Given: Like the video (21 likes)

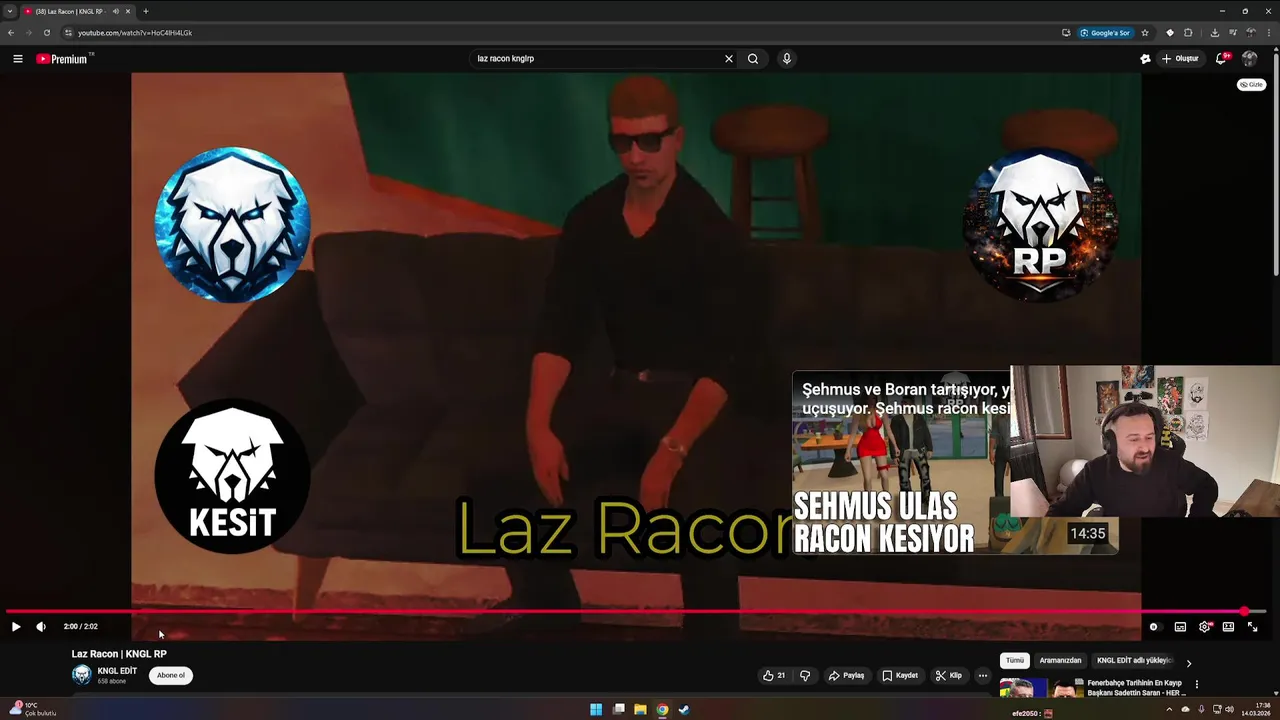Looking at the screenshot, I should pos(774,675).
